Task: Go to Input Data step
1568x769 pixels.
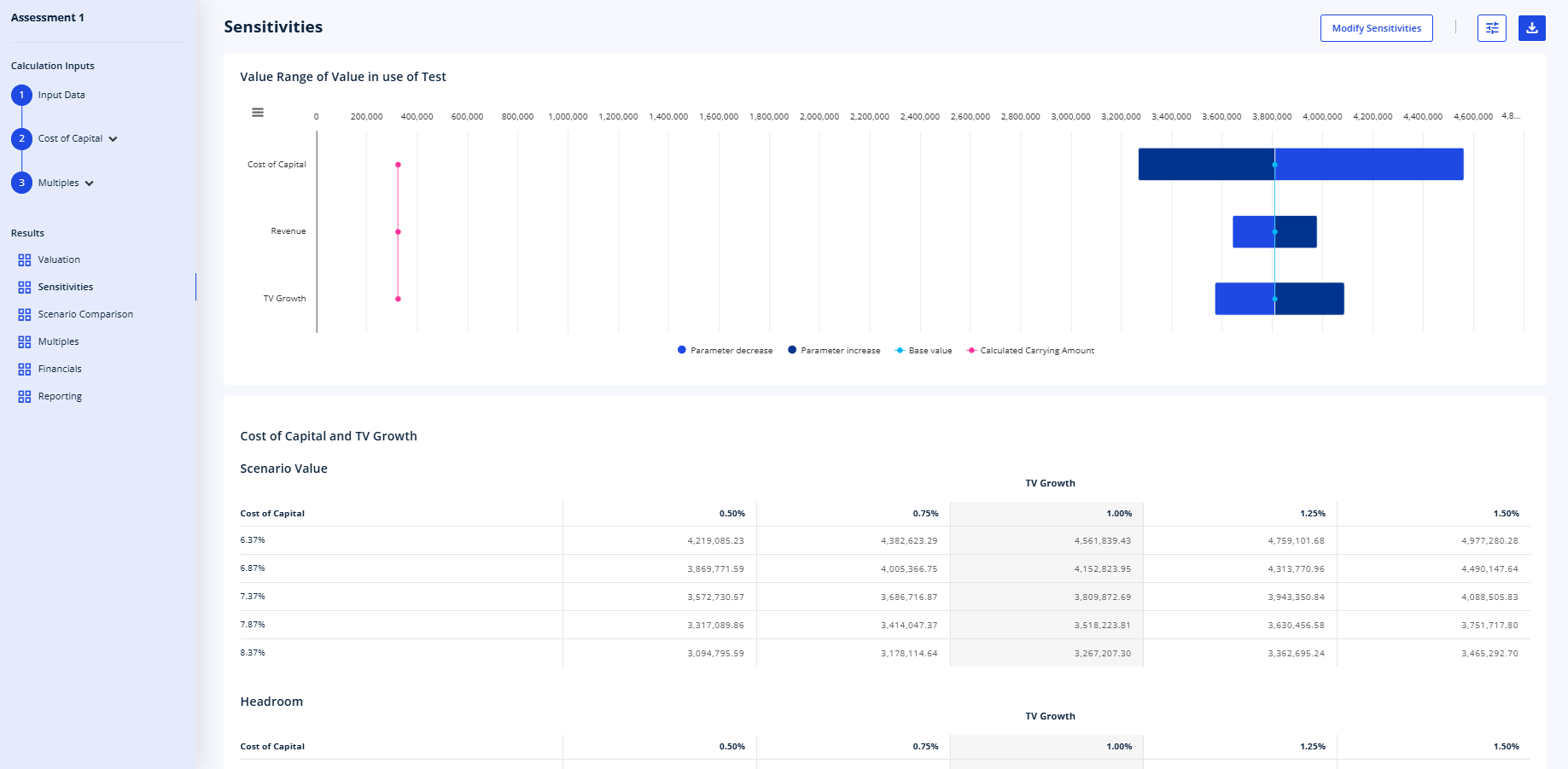Action: pos(61,95)
